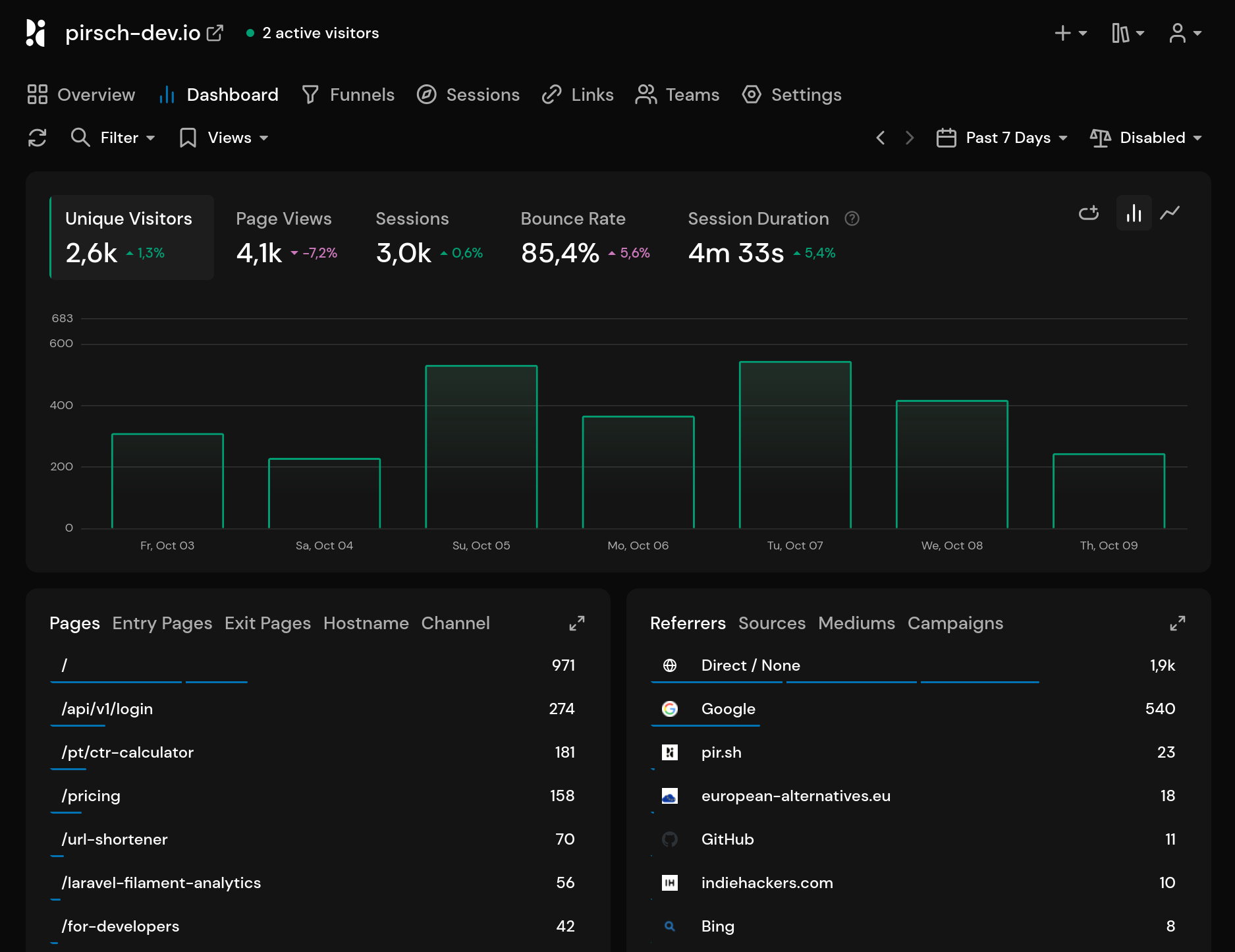Expand the Referrers panel to fullscreen
Screen dimensions: 1235x952
pos(1178,623)
